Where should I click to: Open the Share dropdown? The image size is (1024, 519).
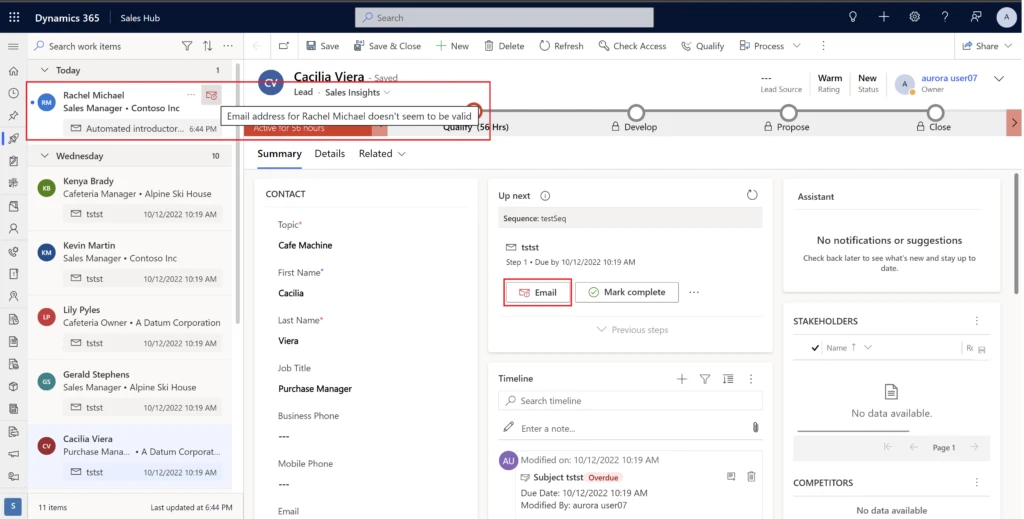(x=987, y=46)
